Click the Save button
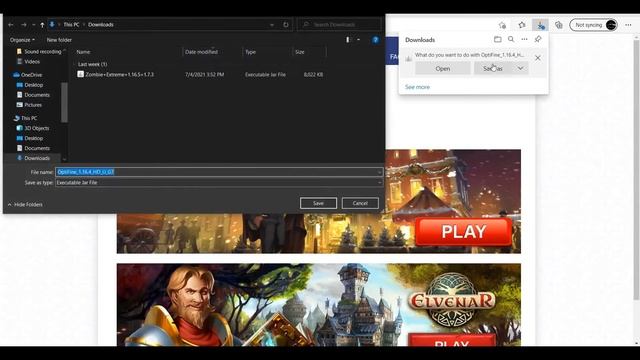 [x=318, y=203]
